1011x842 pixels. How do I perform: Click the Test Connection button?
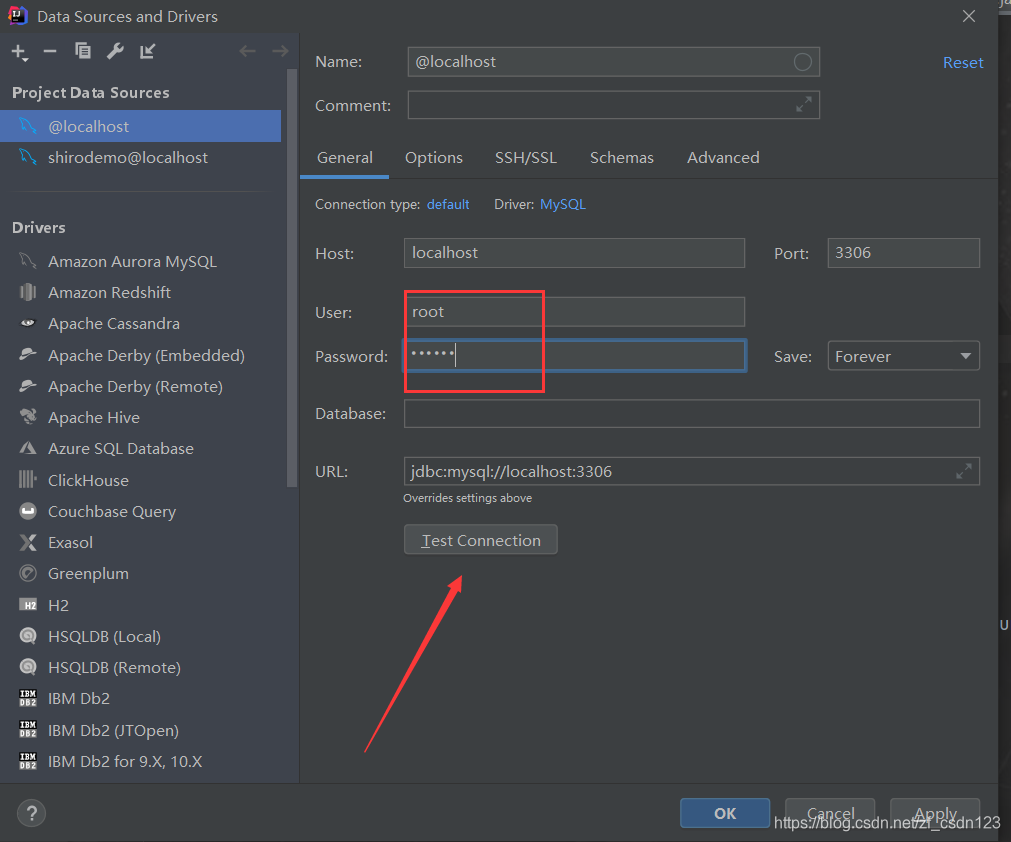click(x=480, y=540)
